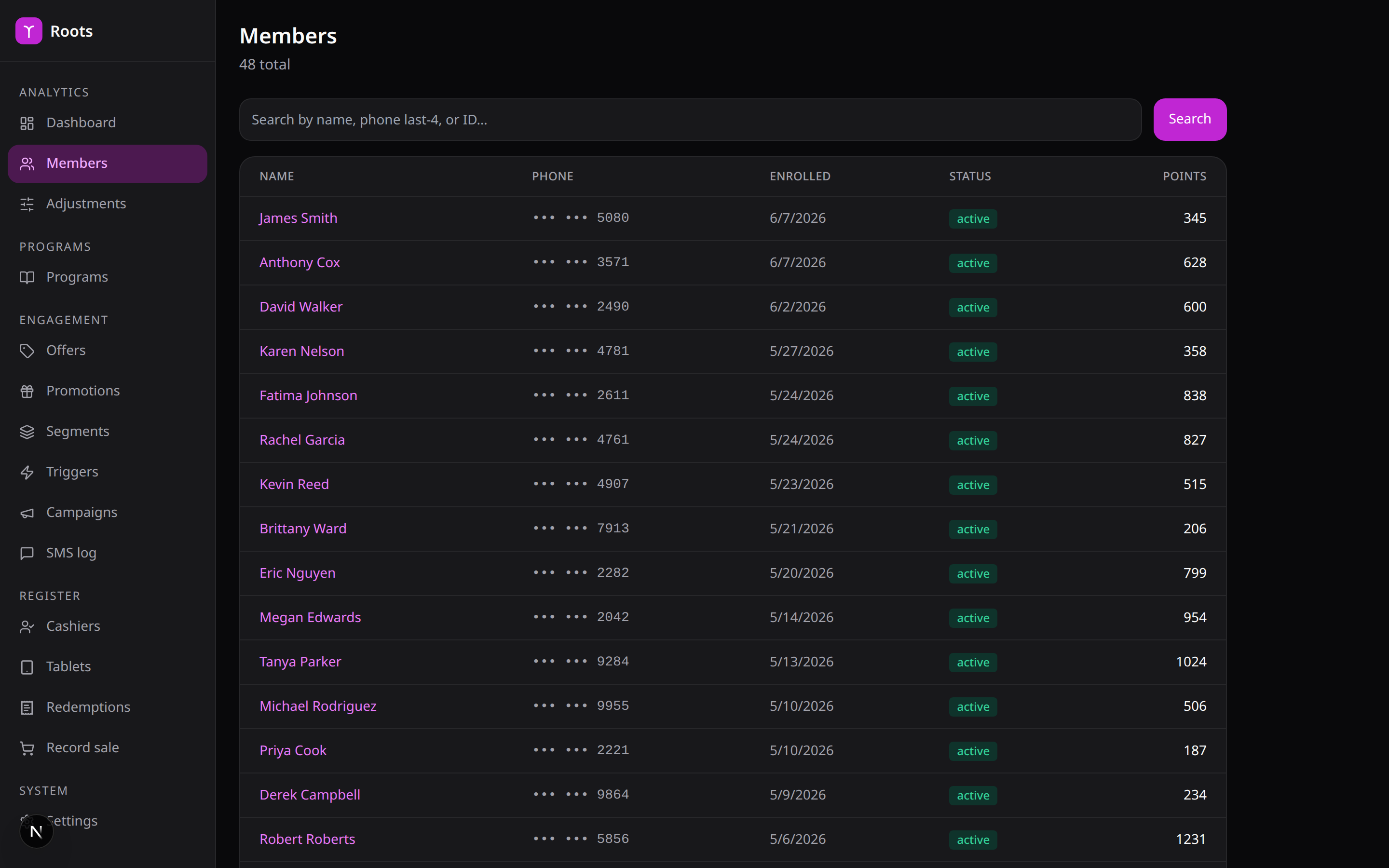Click the purple Search button
The image size is (1389, 868).
coord(1189,120)
